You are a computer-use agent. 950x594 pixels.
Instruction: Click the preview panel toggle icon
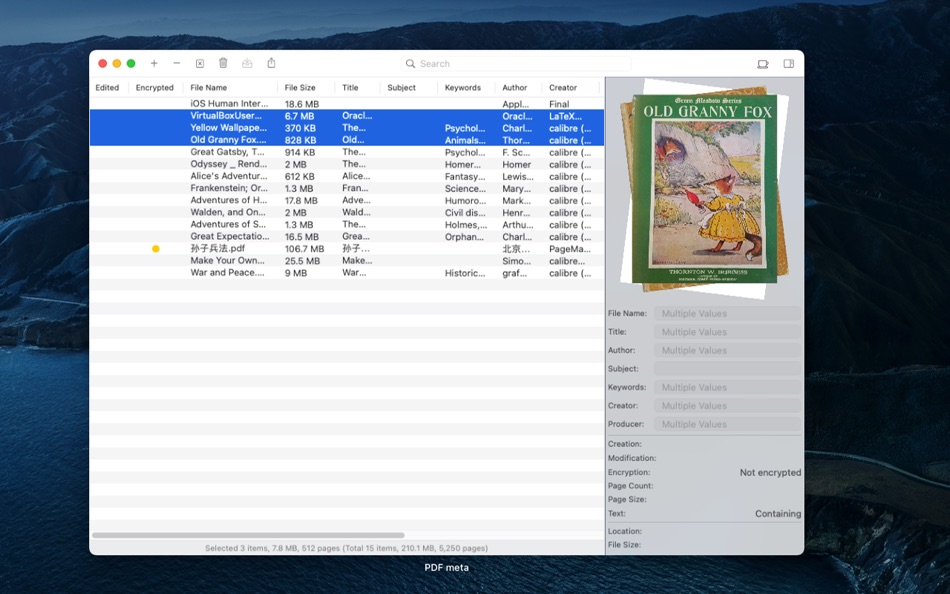point(763,64)
